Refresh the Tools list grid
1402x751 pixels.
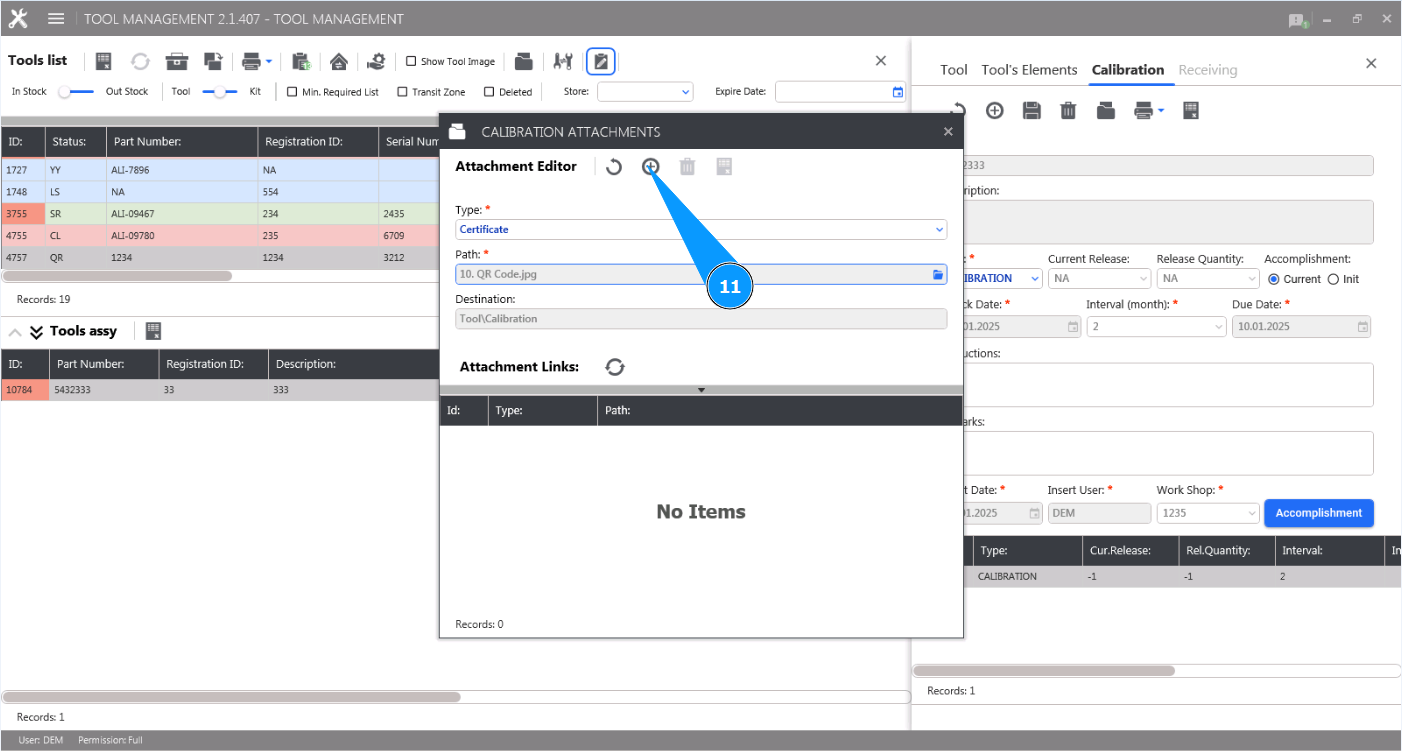(140, 61)
